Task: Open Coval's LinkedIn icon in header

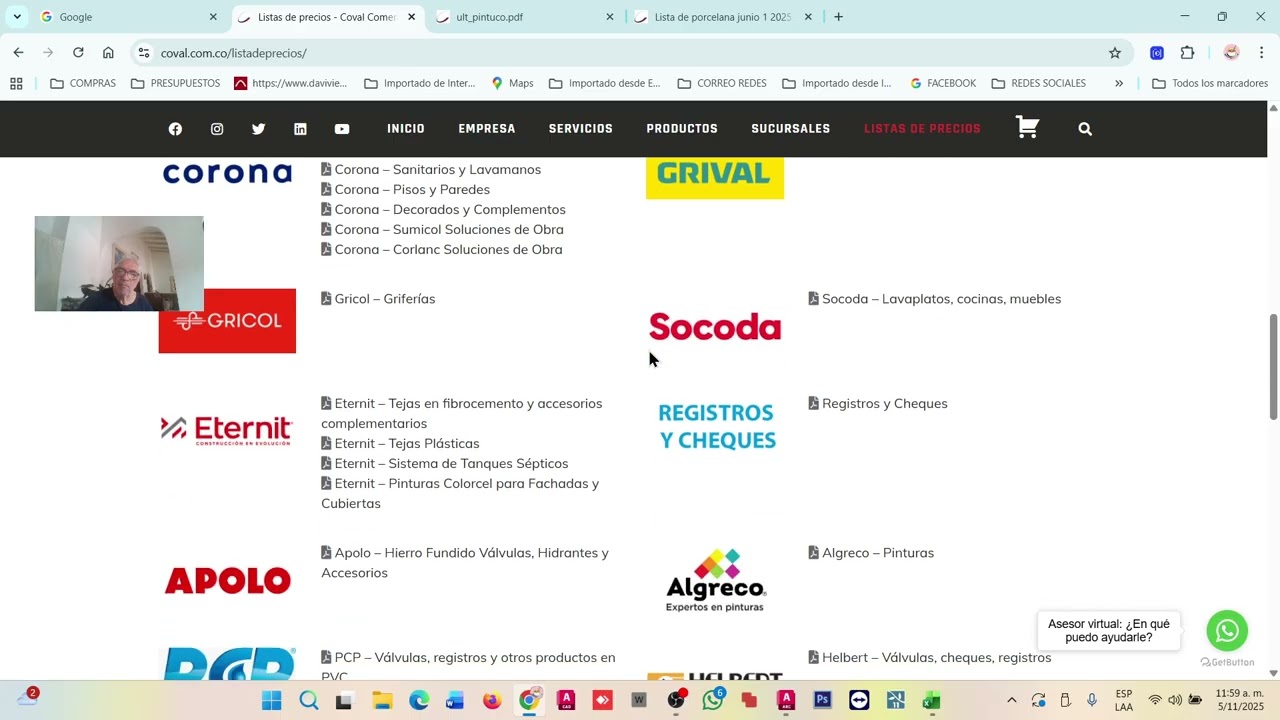Action: tap(300, 129)
